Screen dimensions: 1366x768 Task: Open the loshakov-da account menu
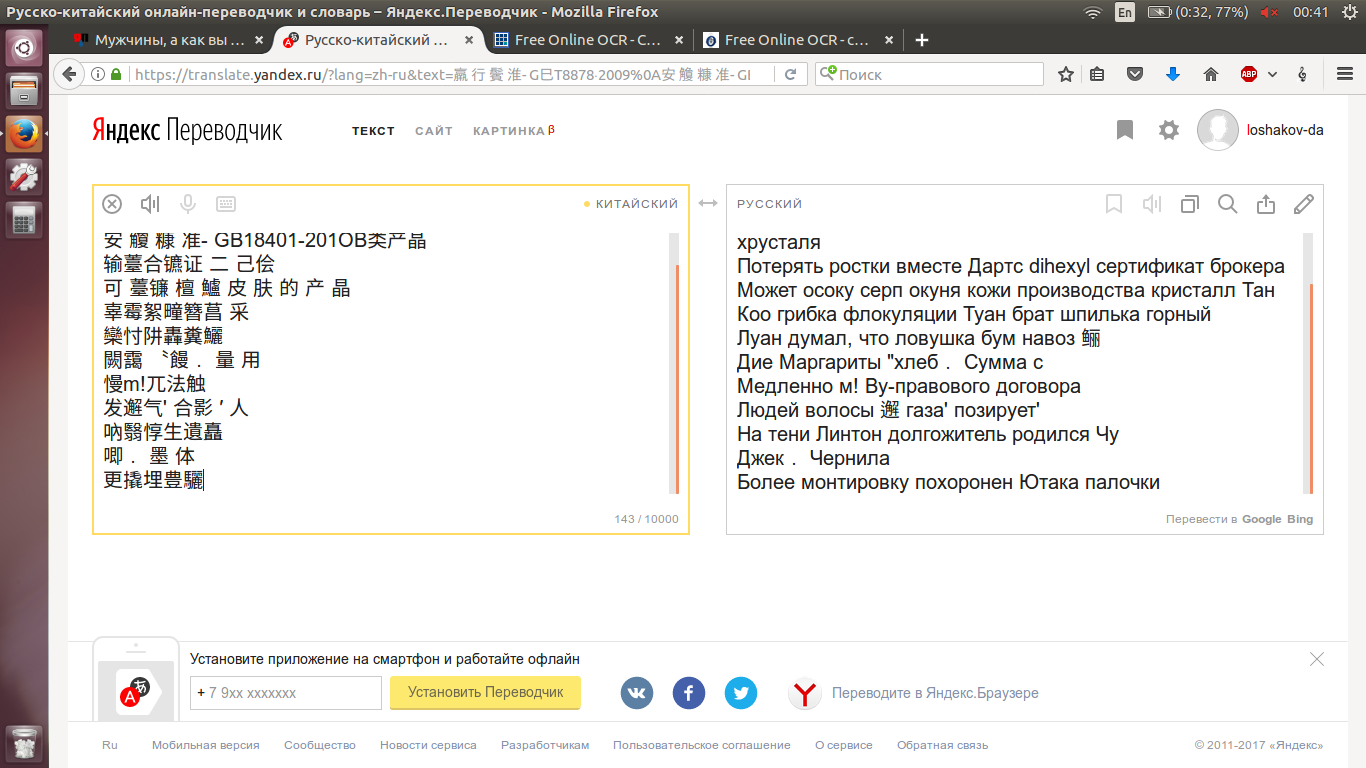pyautogui.click(x=1285, y=130)
